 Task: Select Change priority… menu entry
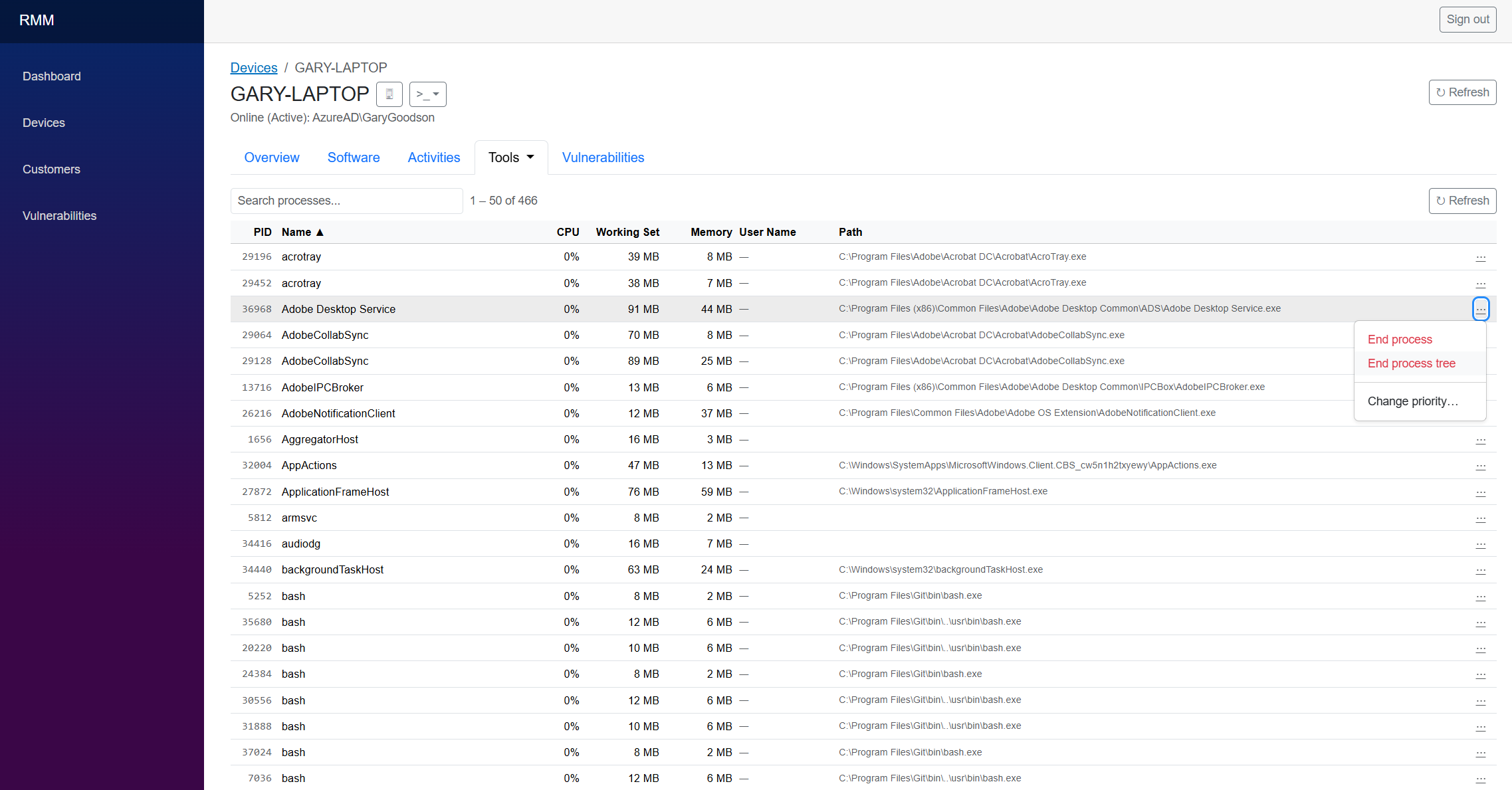[x=1412, y=401]
